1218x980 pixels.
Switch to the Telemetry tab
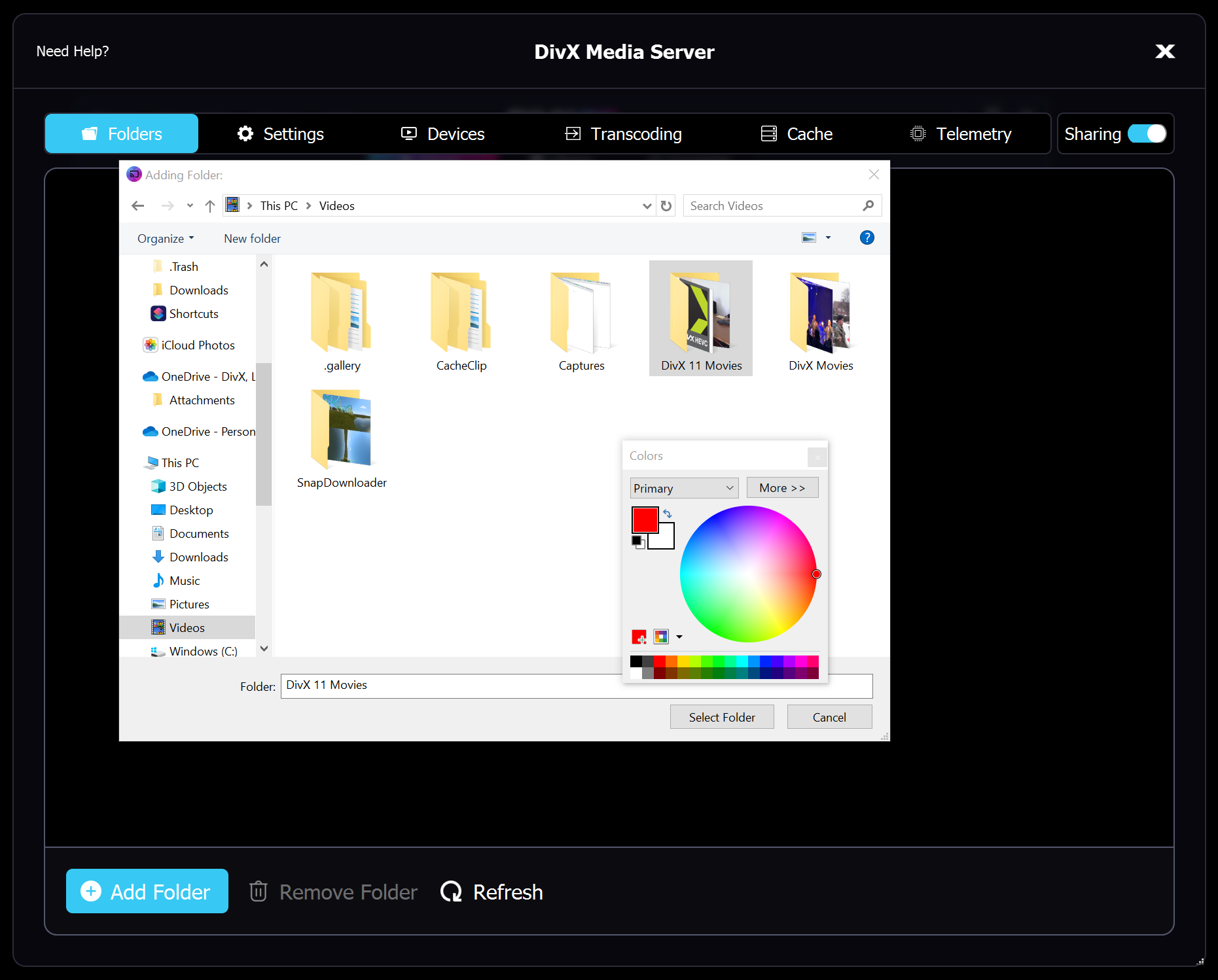(961, 133)
